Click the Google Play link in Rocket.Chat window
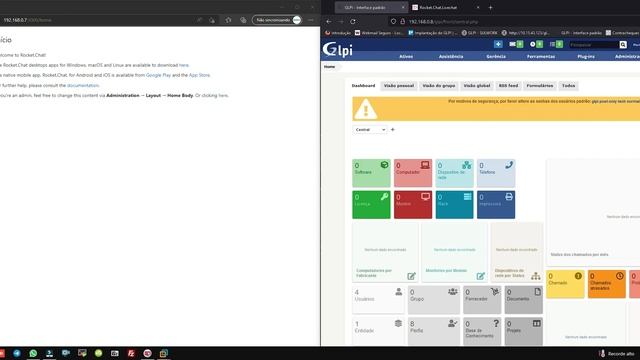Screen dimensions: 640x360 (158, 75)
